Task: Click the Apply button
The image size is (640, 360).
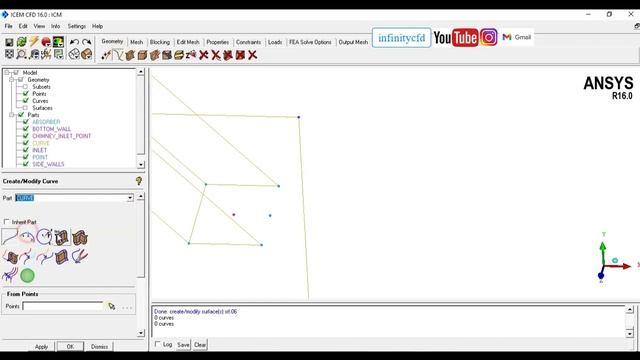Action: [x=41, y=347]
